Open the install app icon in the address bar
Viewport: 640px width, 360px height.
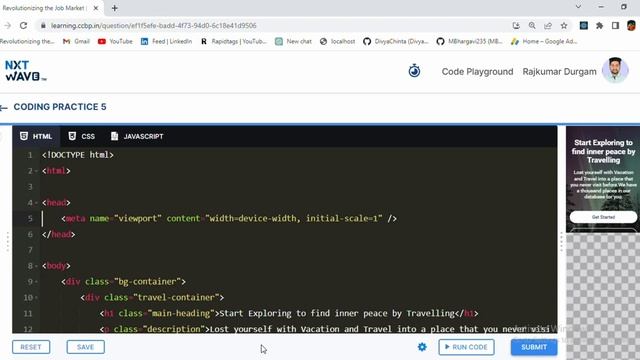tap(516, 25)
